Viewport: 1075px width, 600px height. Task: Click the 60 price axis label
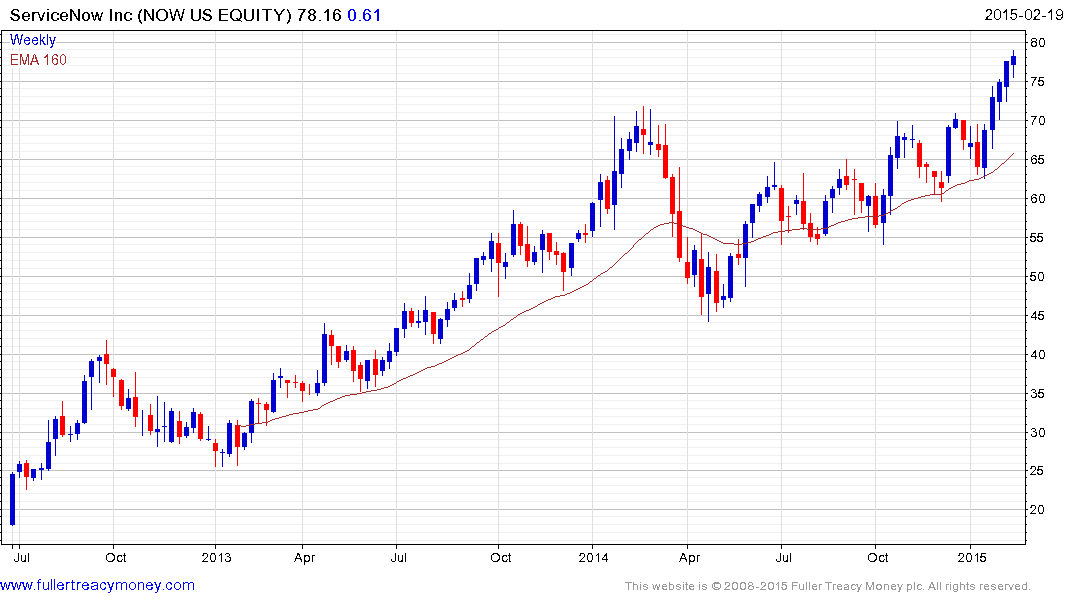coord(1038,199)
